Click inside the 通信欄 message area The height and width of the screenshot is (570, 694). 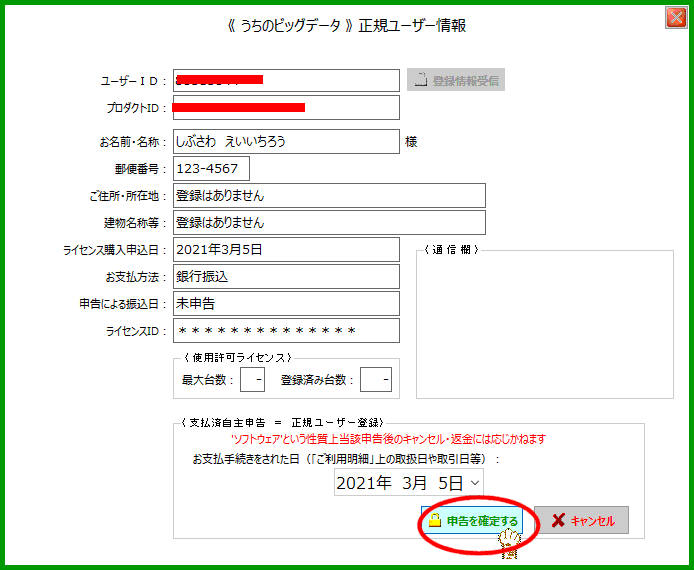tap(545, 325)
